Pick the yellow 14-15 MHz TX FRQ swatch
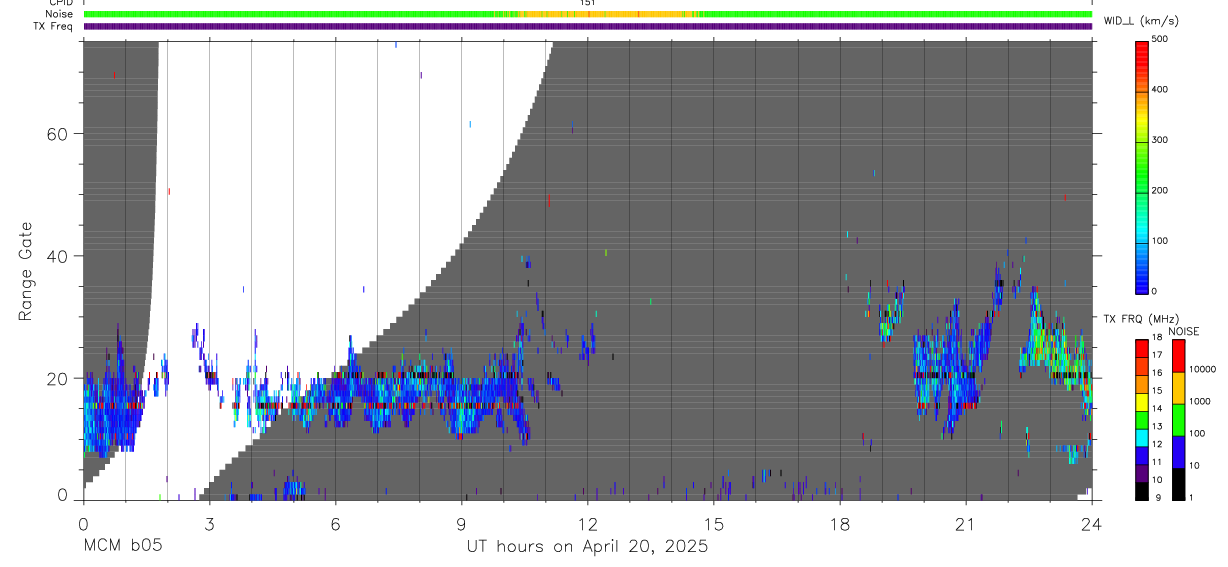 (1142, 402)
